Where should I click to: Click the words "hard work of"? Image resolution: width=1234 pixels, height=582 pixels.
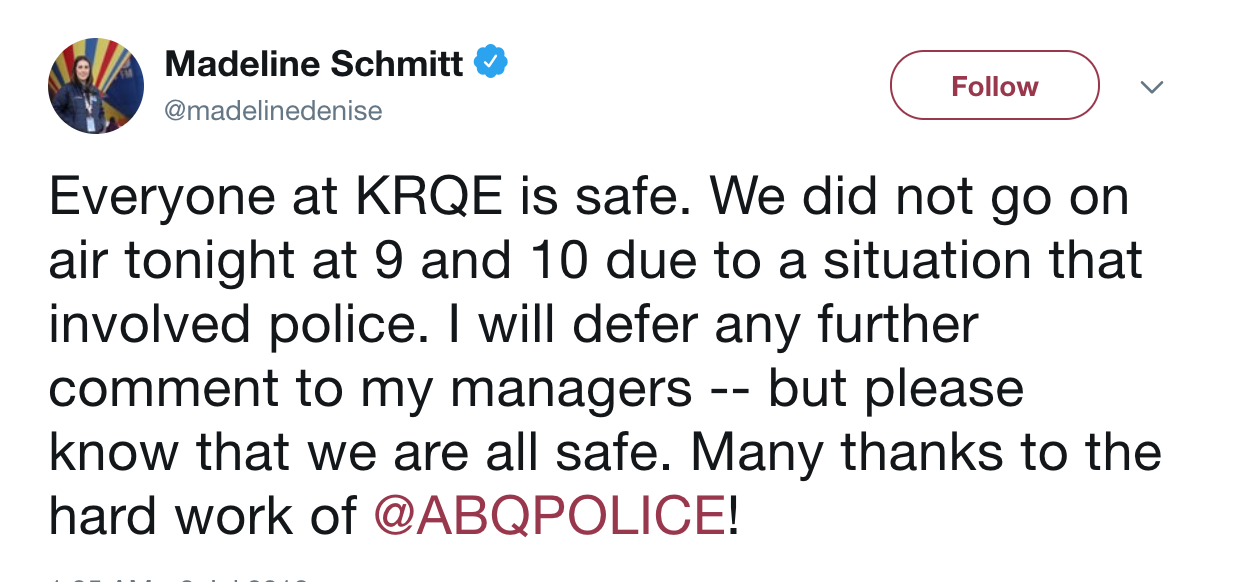[203, 514]
